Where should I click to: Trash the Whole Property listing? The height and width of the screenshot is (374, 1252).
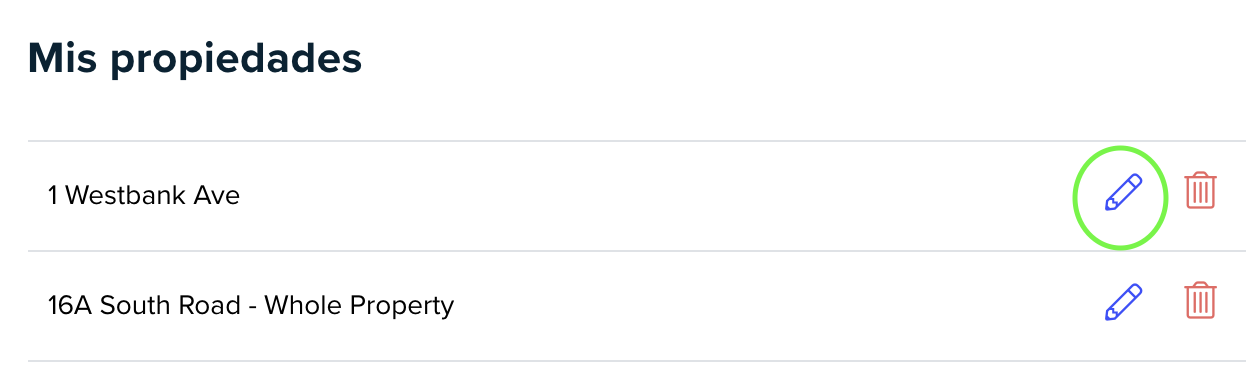click(x=1200, y=300)
